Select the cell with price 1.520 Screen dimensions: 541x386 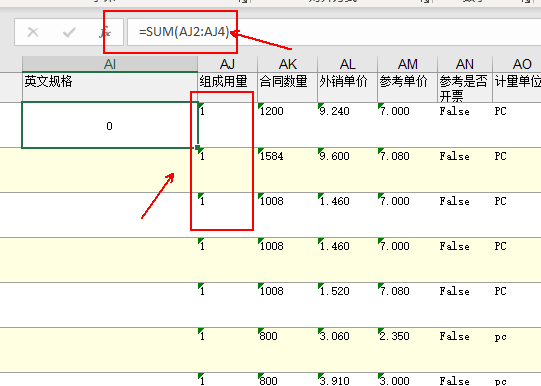click(347, 305)
